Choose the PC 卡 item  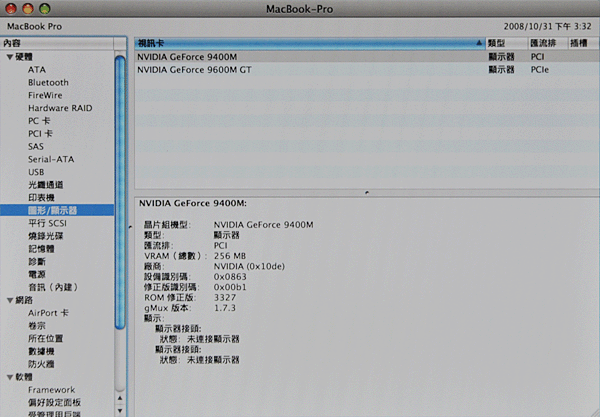[x=39, y=121]
